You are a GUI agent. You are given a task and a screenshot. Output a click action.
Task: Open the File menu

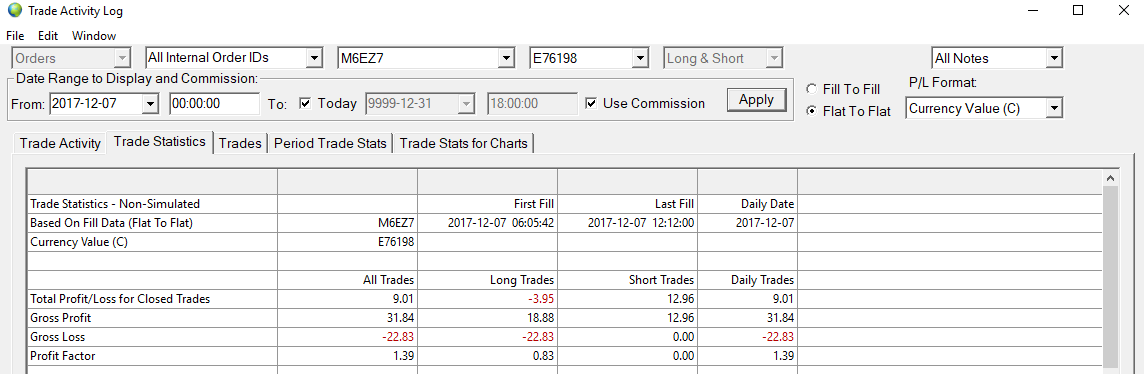pos(15,36)
